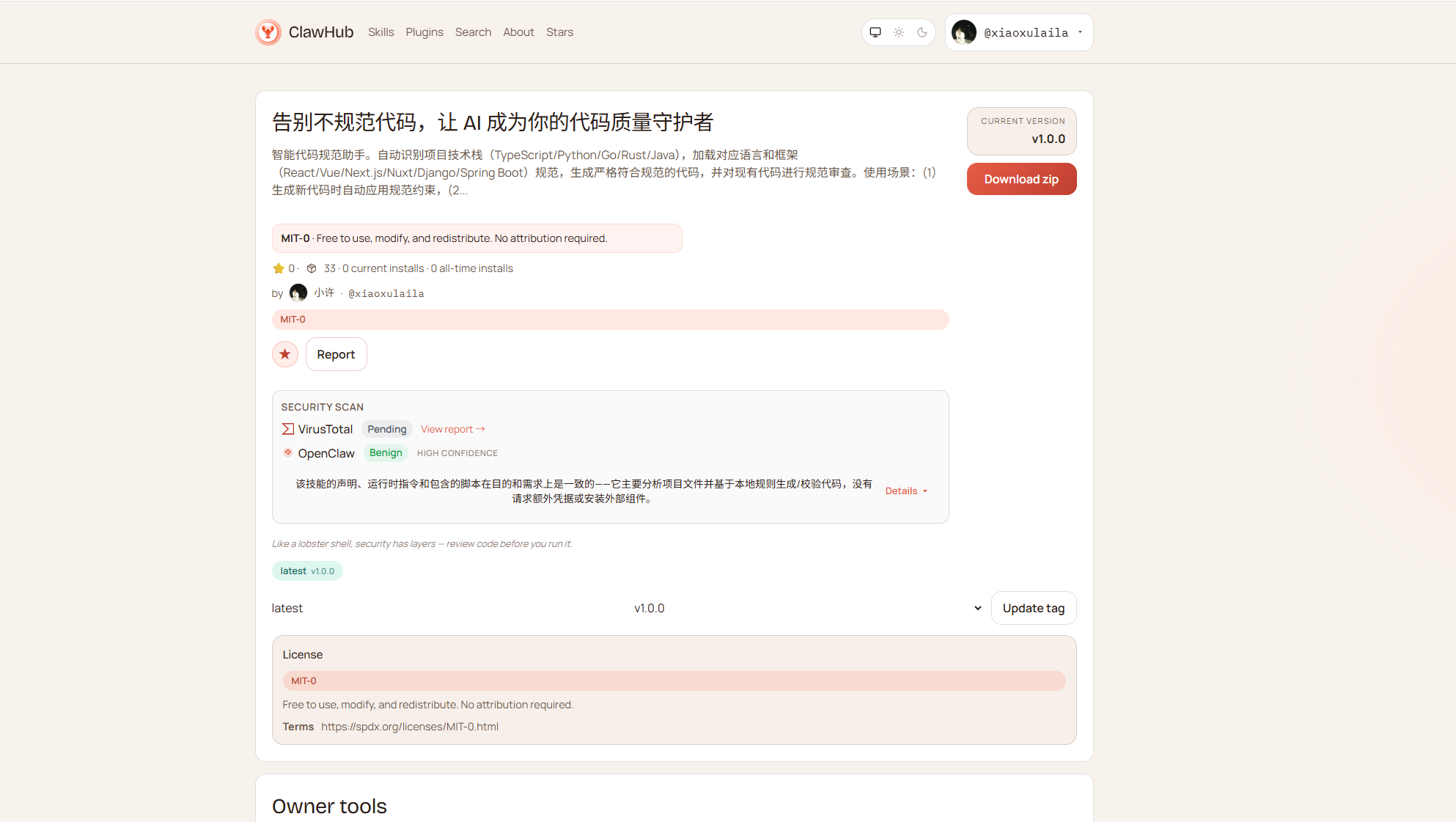Enable dark theme moon icon
The image size is (1456, 822).
click(x=922, y=32)
